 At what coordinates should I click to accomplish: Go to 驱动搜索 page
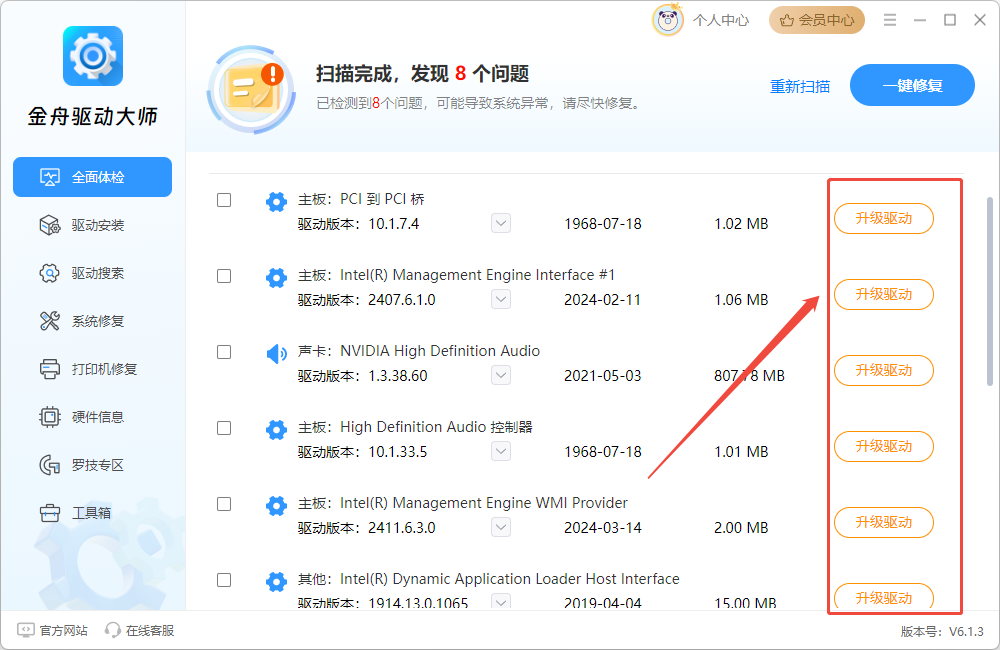click(x=82, y=273)
